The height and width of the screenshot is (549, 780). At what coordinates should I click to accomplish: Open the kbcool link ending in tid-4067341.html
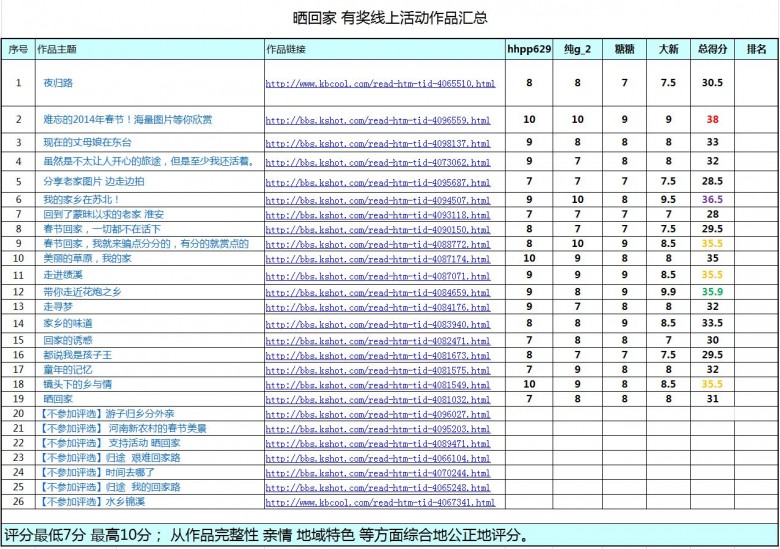(380, 502)
